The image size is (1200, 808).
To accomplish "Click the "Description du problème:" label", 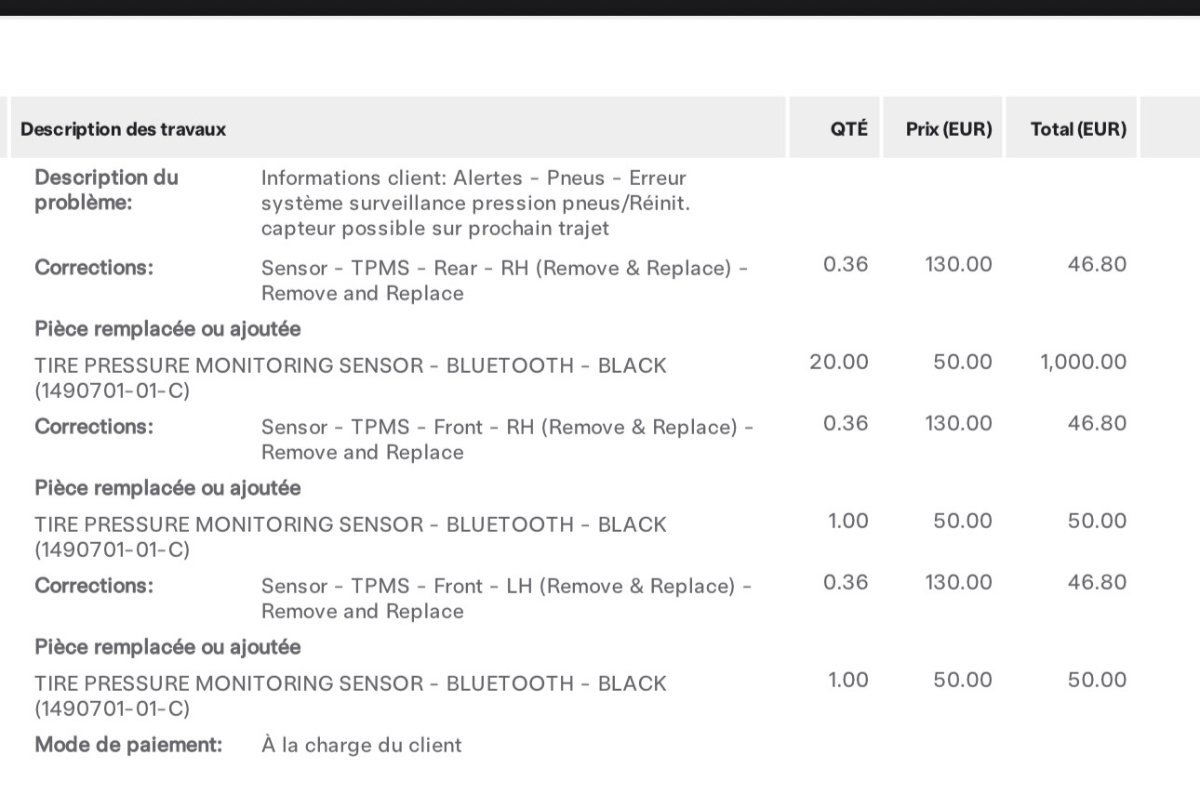I will click(106, 190).
